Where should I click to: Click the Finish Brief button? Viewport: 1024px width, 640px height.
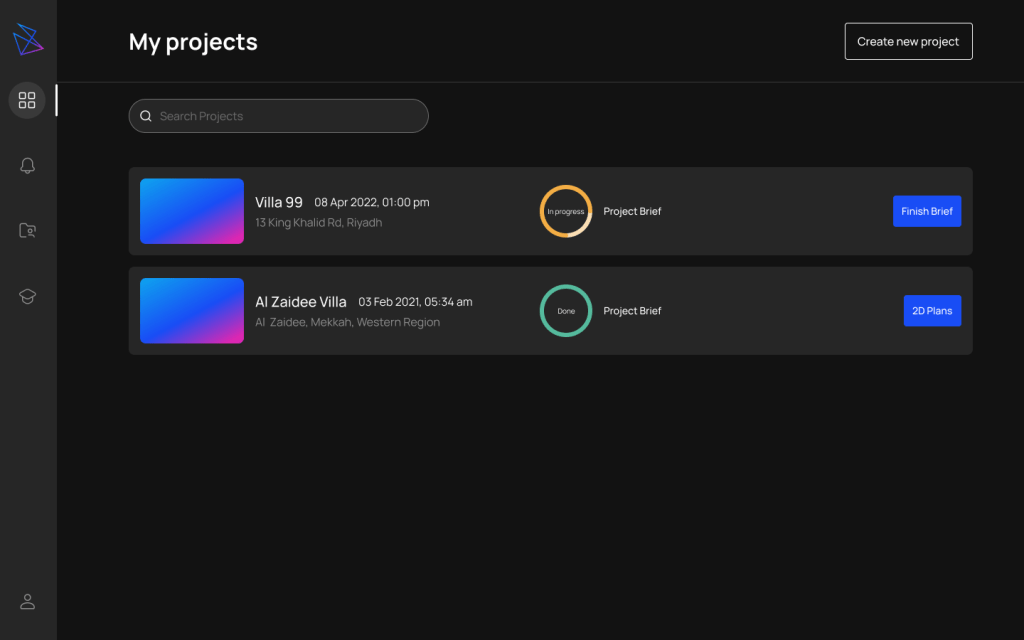click(926, 211)
